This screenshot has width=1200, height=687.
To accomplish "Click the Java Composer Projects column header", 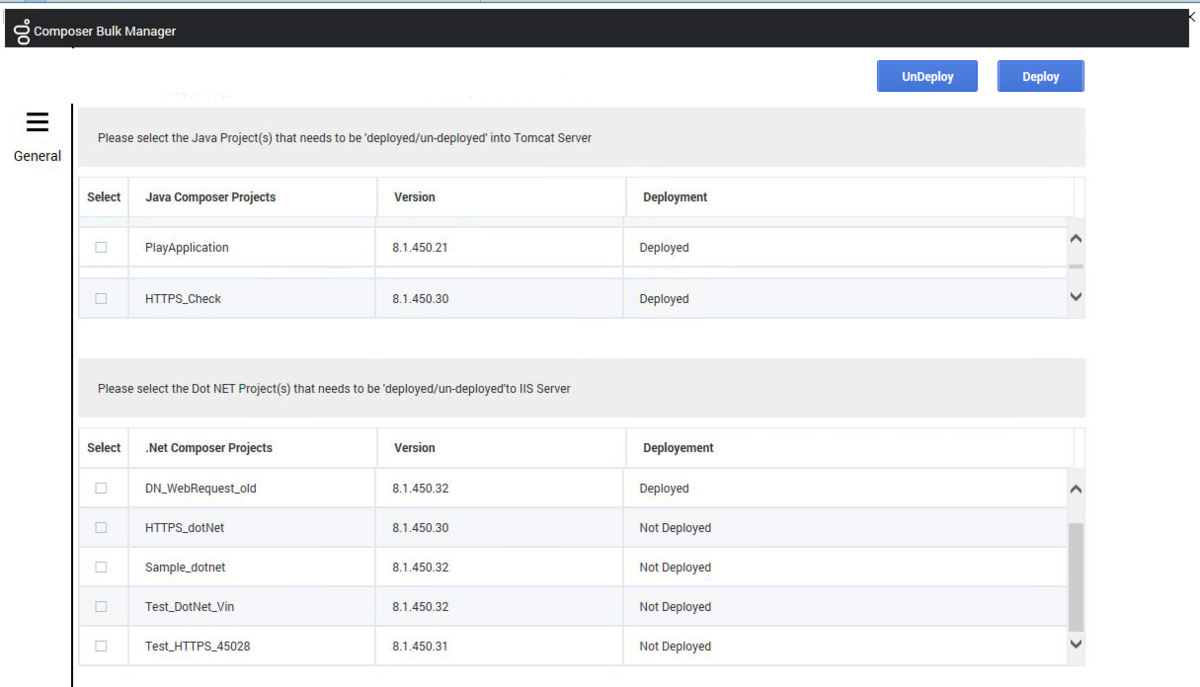I will pyautogui.click(x=210, y=197).
